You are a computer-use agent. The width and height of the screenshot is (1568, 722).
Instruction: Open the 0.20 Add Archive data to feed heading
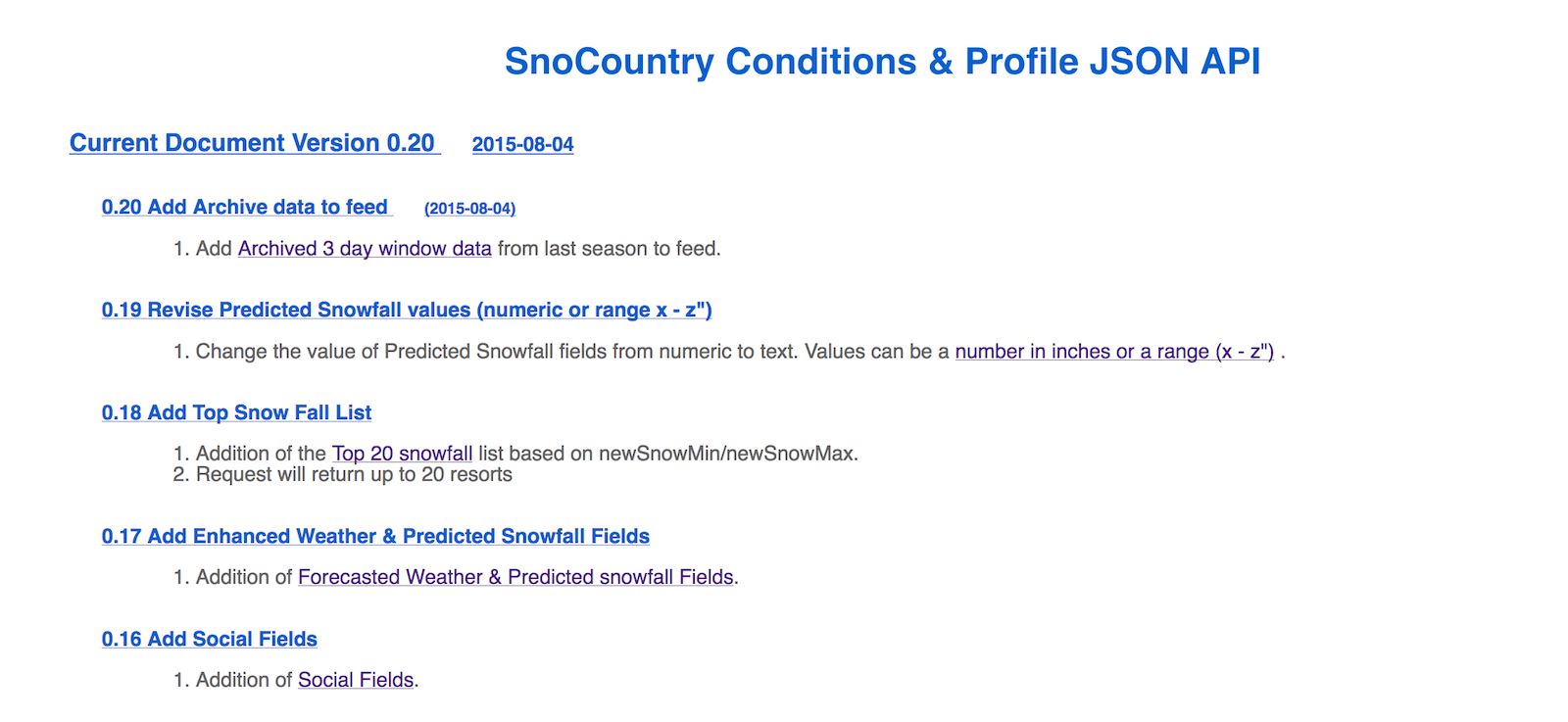click(x=245, y=208)
